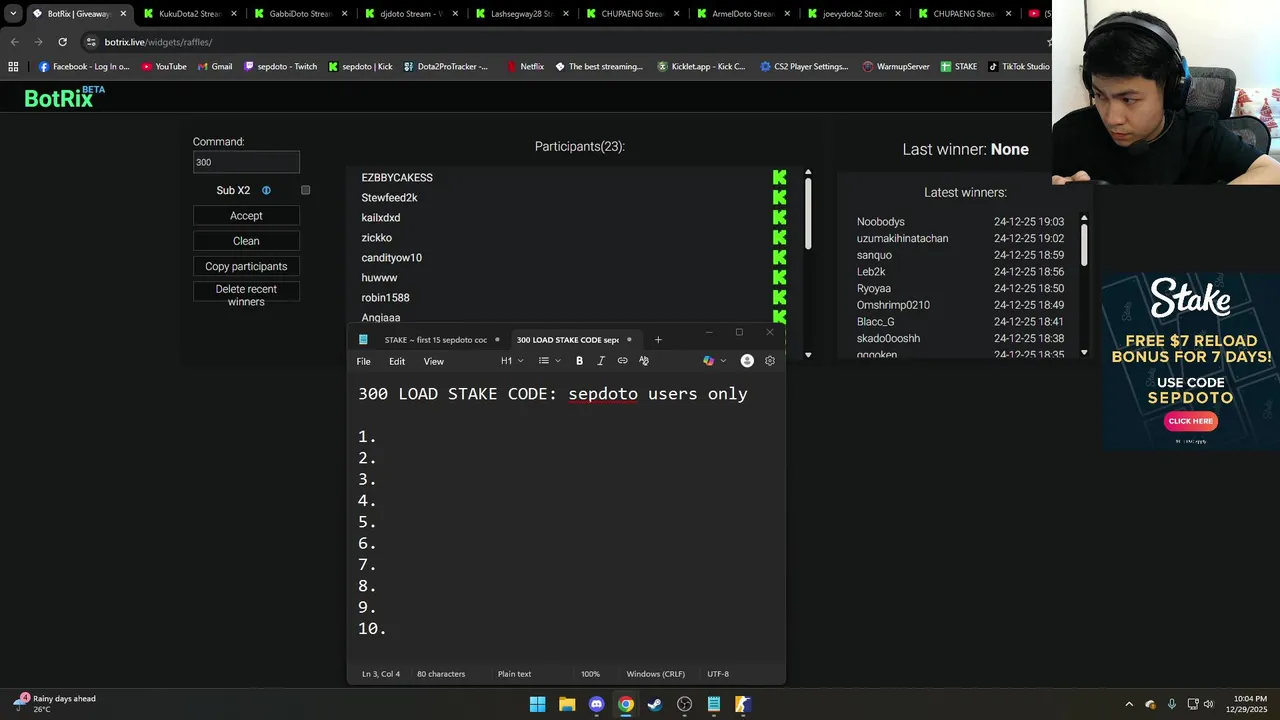Open the UTF-8 encoding selector
The height and width of the screenshot is (720, 1280).
click(x=718, y=674)
